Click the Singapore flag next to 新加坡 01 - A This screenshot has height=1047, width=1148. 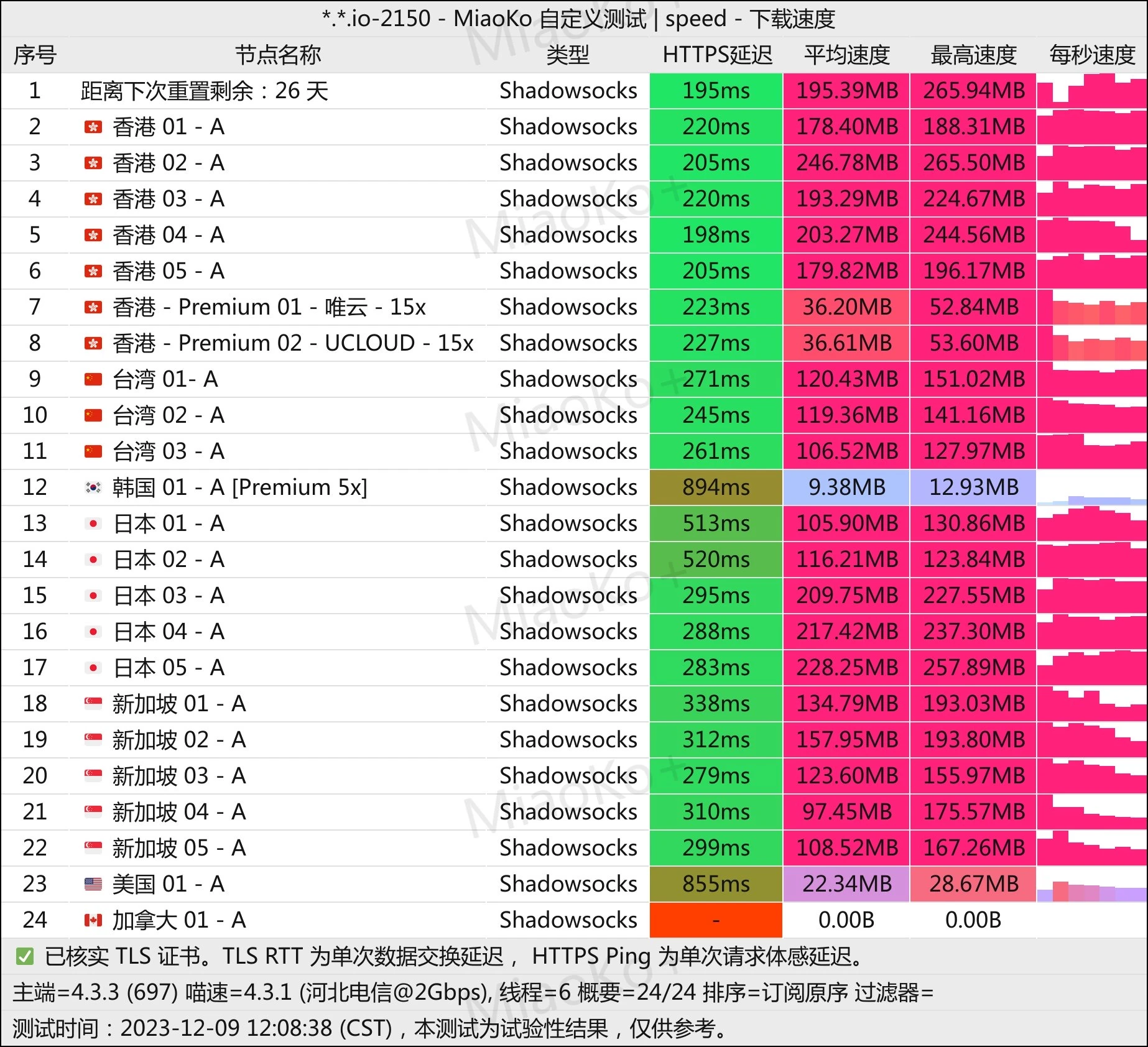click(x=93, y=704)
